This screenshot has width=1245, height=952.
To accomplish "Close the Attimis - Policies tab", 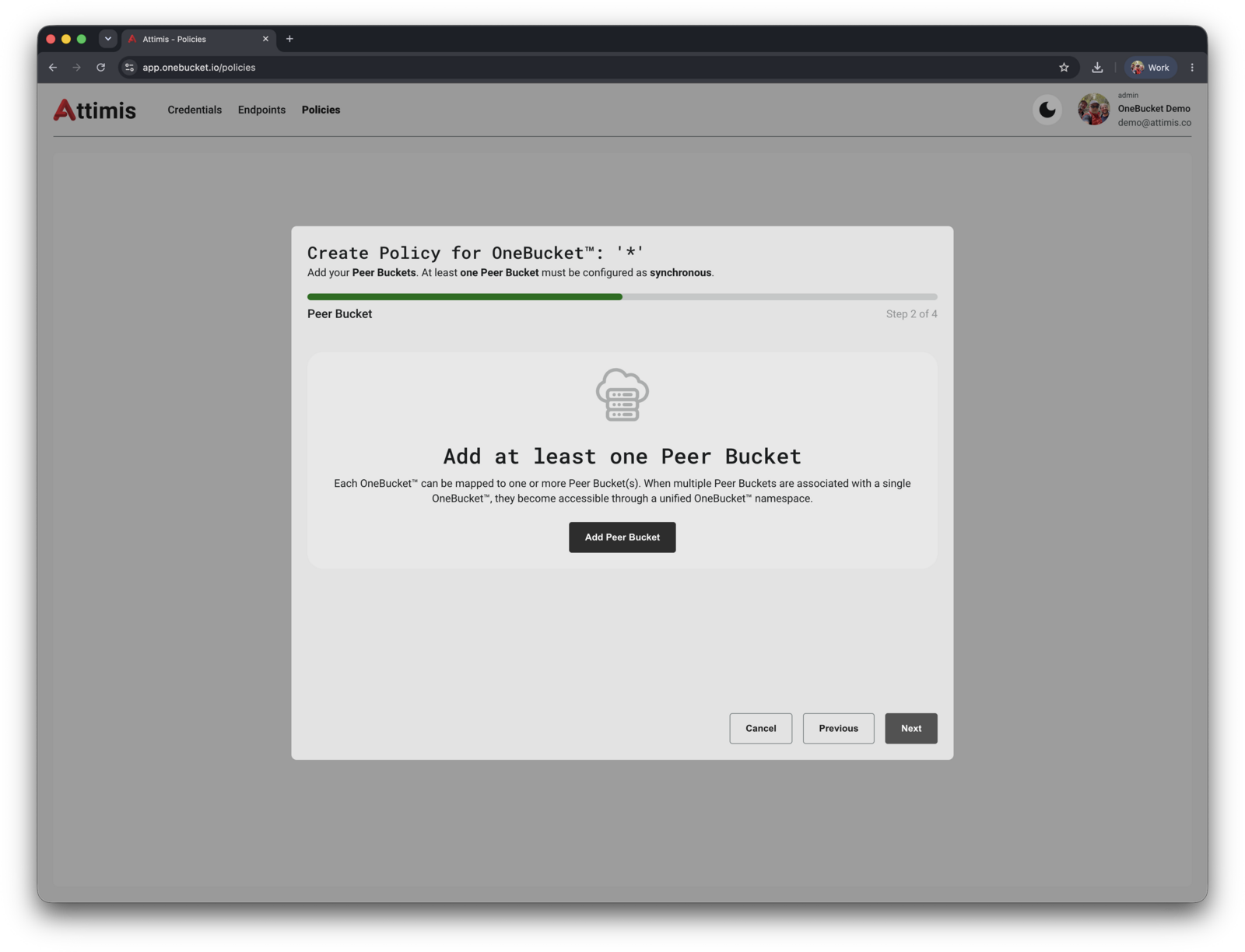I will (x=265, y=39).
